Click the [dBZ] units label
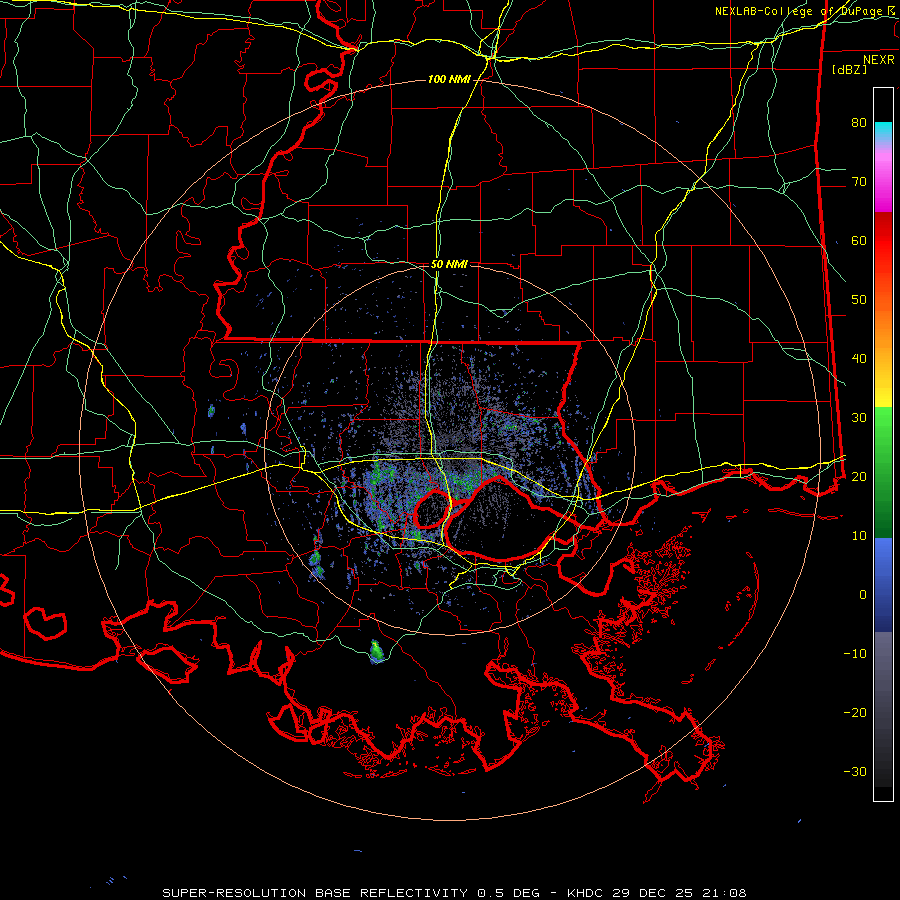 (849, 69)
